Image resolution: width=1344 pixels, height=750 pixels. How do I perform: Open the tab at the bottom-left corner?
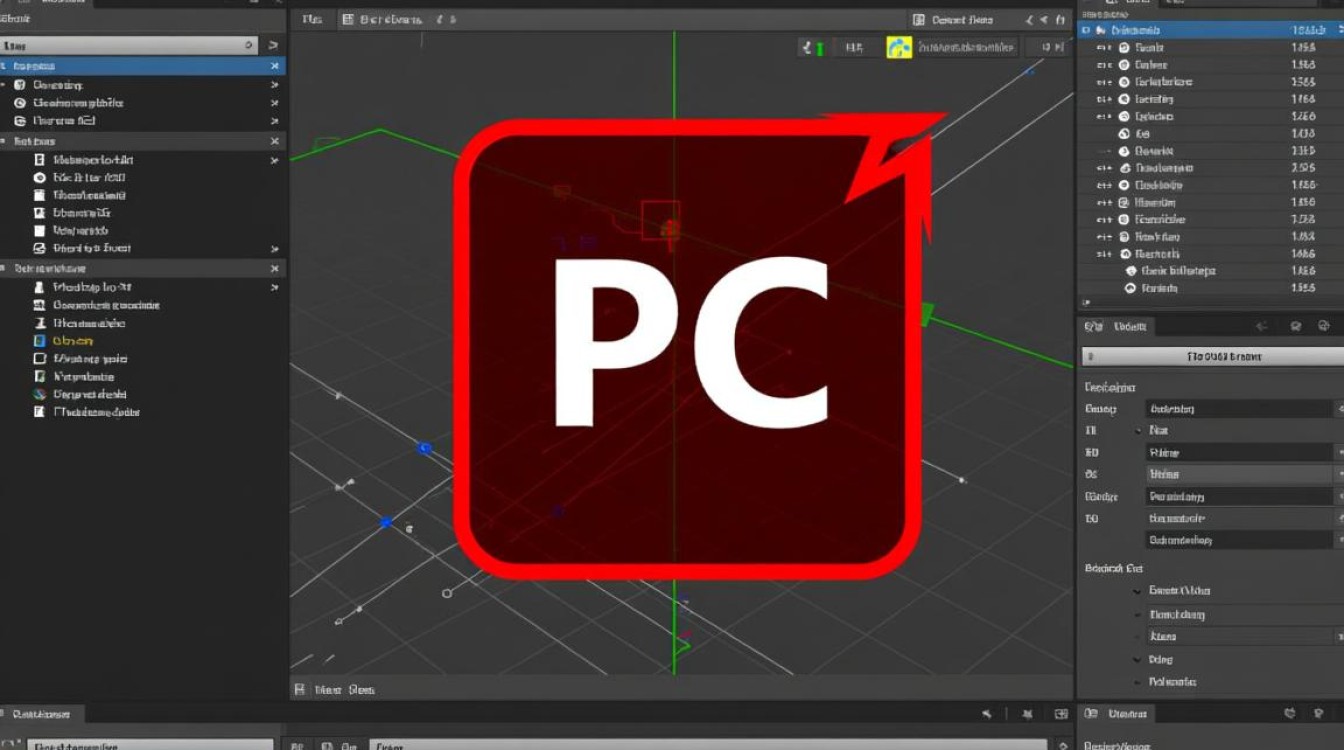pyautogui.click(x=40, y=714)
